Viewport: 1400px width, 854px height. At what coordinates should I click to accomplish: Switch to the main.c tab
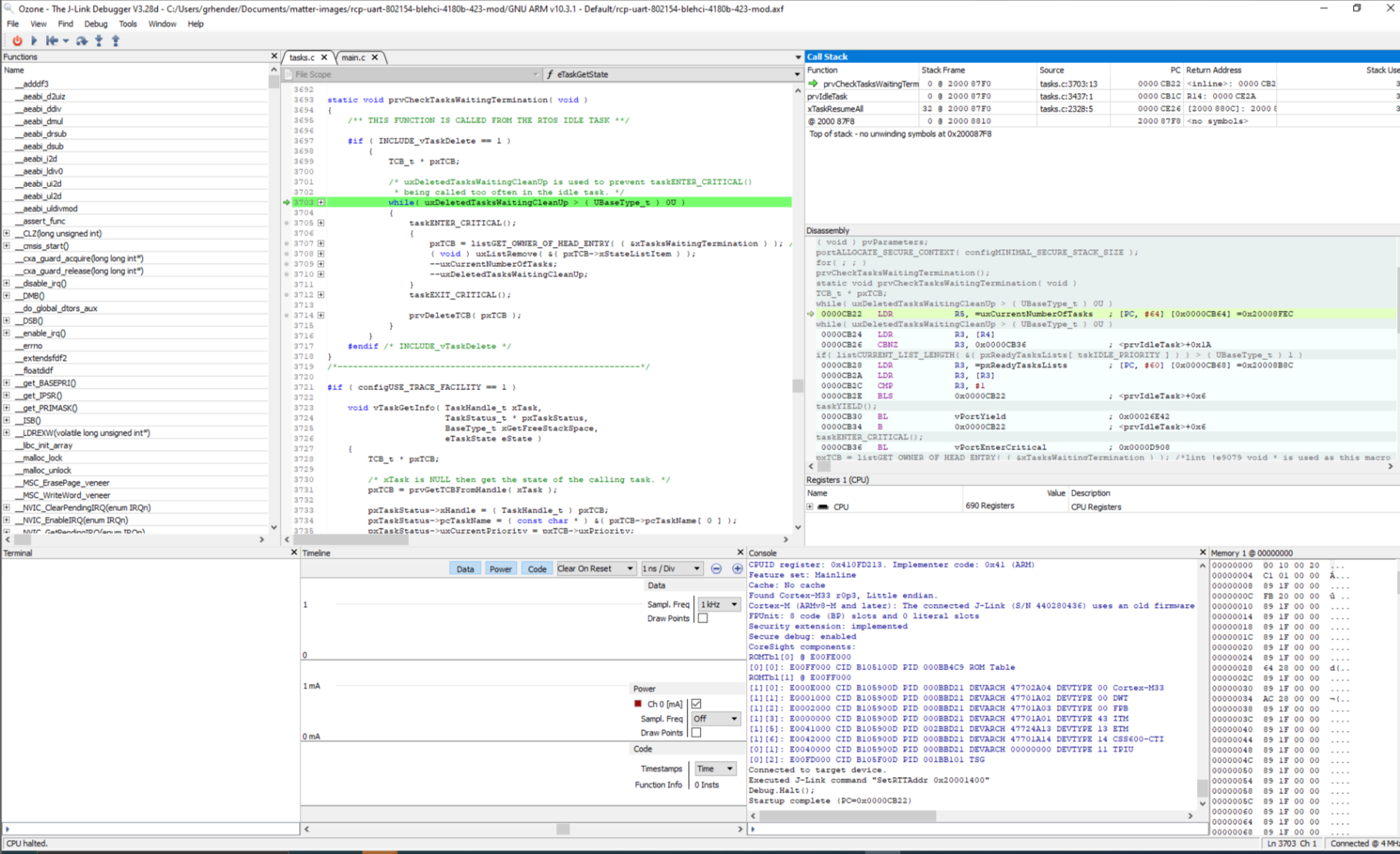point(354,57)
